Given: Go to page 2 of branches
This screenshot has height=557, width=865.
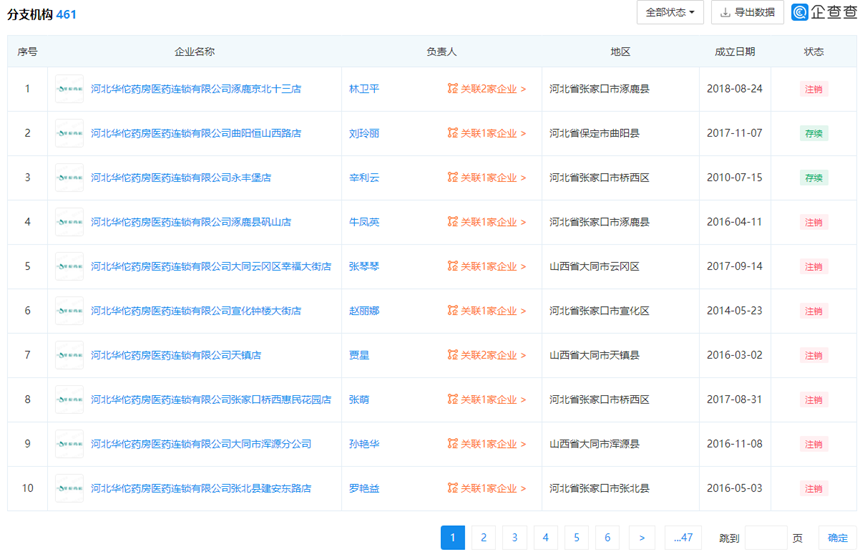Looking at the screenshot, I should (x=483, y=538).
